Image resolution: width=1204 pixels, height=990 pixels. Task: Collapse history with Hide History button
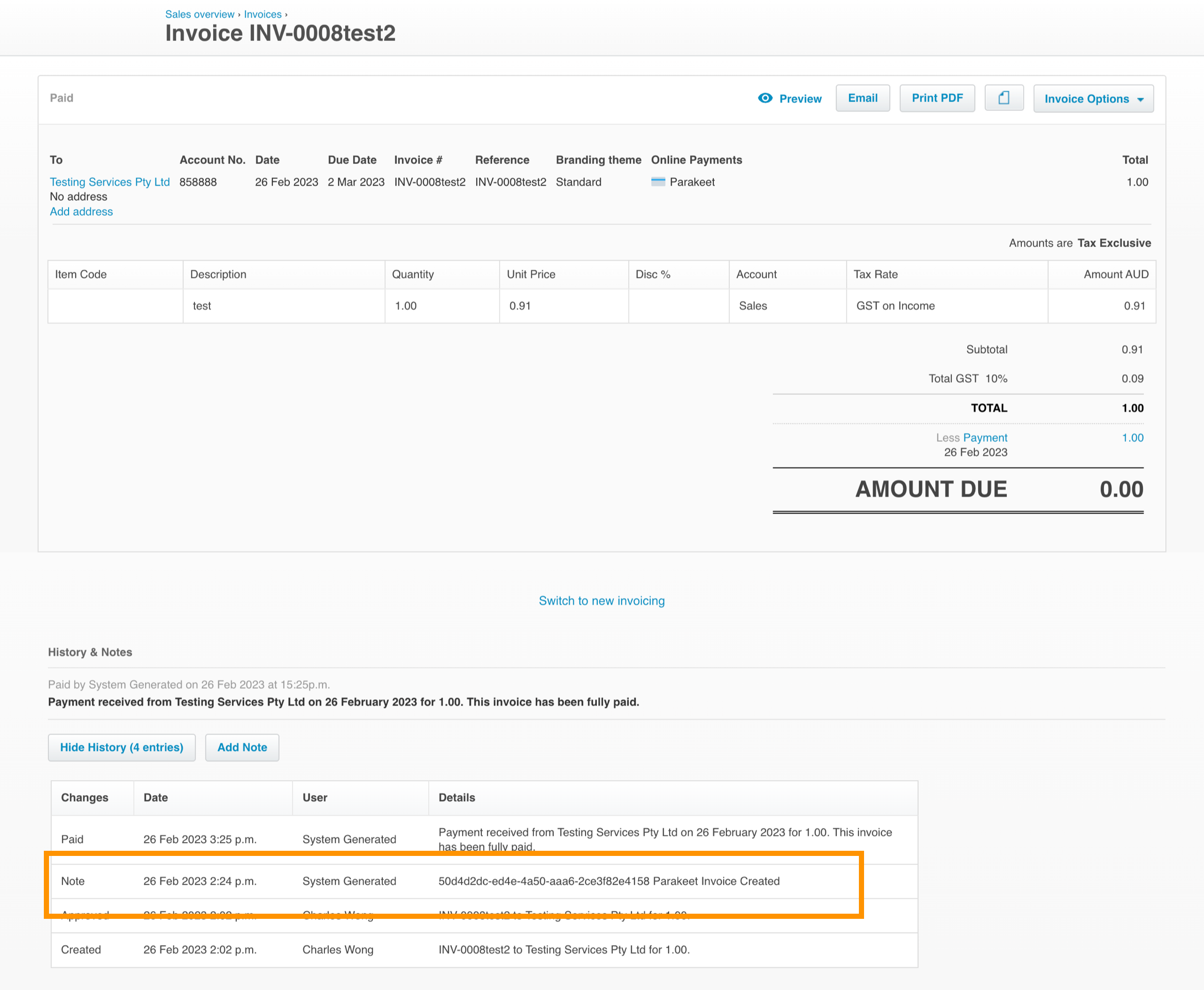[122, 747]
